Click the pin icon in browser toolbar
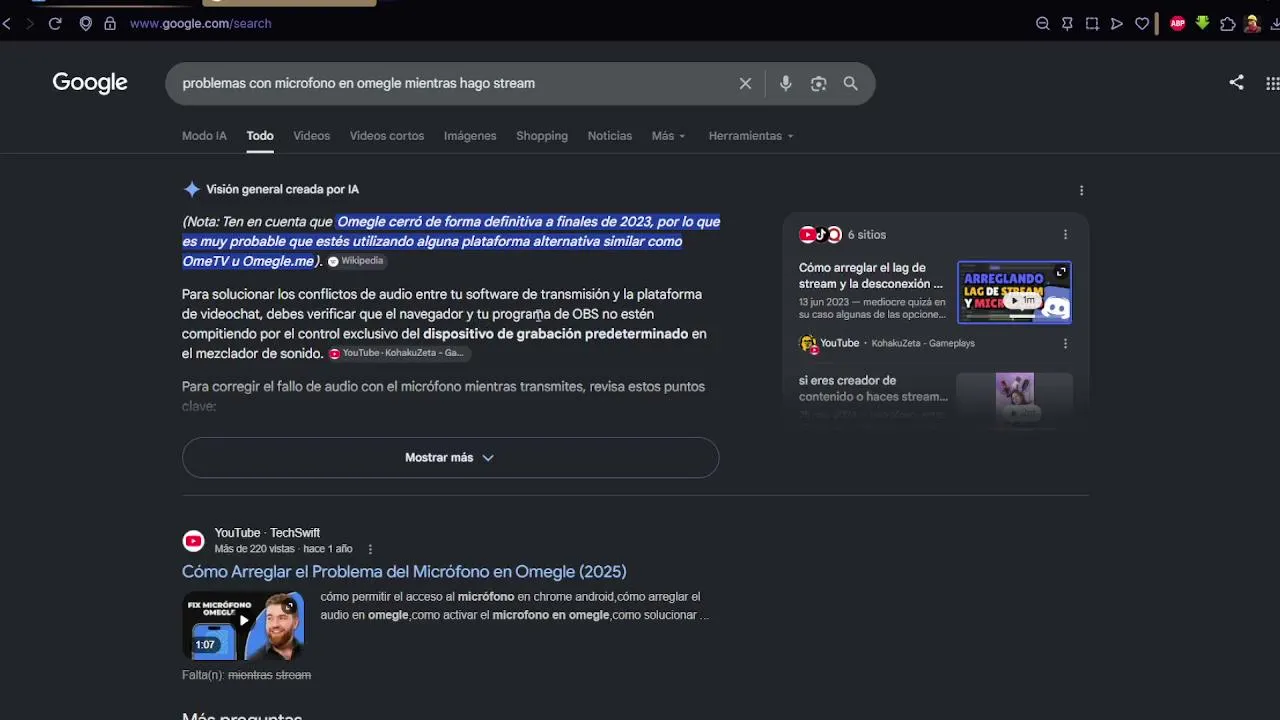 pos(1067,24)
